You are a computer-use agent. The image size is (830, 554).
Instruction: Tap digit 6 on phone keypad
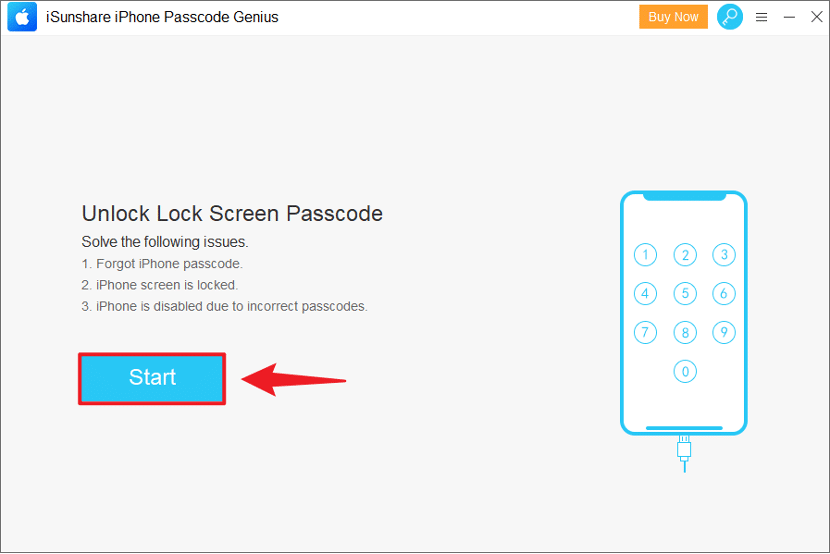coord(724,294)
